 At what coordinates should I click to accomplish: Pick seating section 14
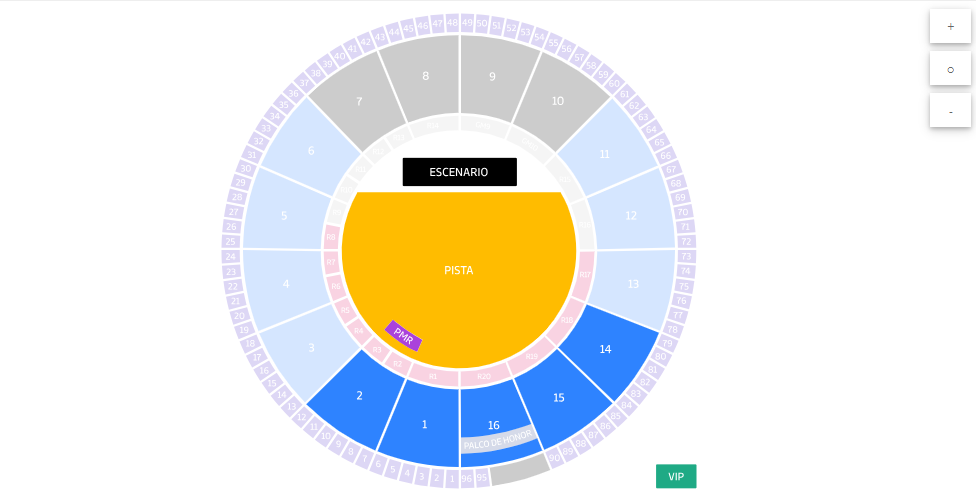click(x=605, y=350)
